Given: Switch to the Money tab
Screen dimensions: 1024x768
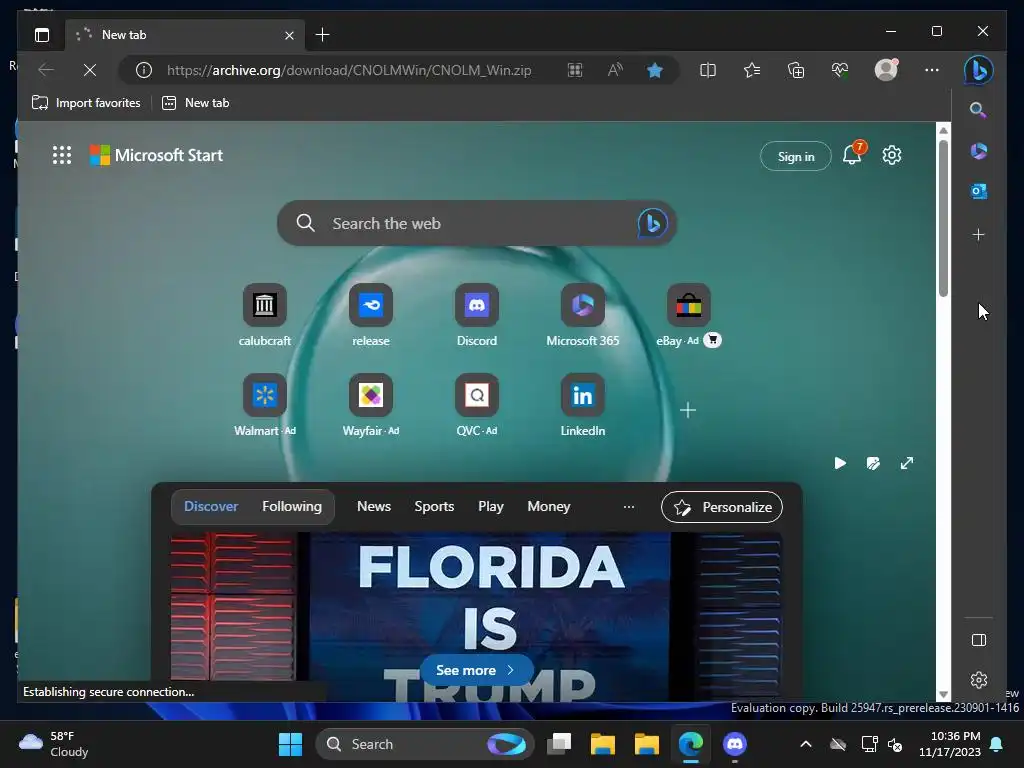Looking at the screenshot, I should 549,507.
